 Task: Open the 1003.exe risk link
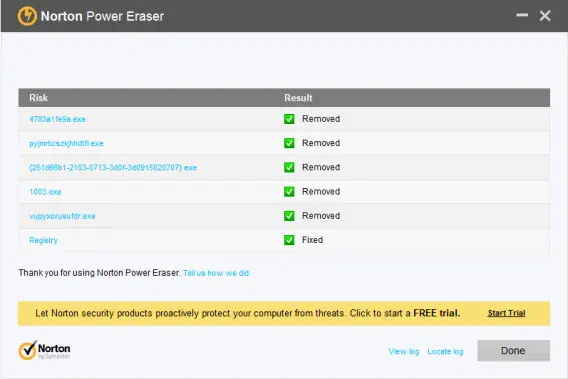[45, 192]
